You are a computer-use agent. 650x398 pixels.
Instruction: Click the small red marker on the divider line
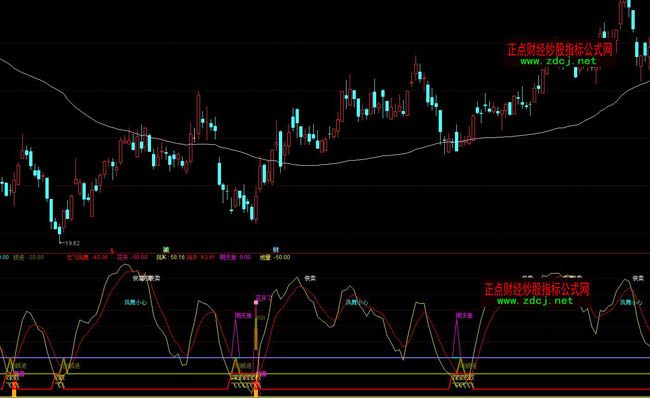point(112,251)
